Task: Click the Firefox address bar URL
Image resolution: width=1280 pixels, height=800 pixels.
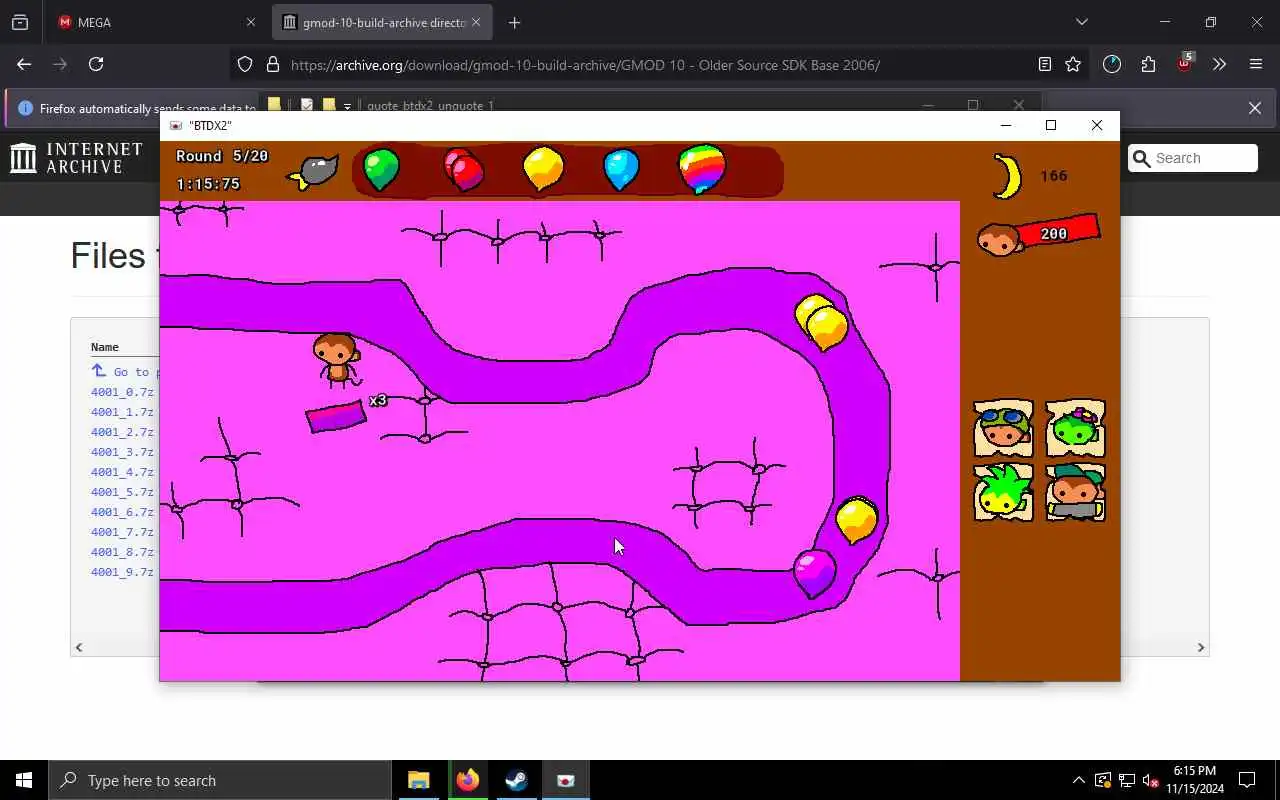Action: pyautogui.click(x=585, y=65)
